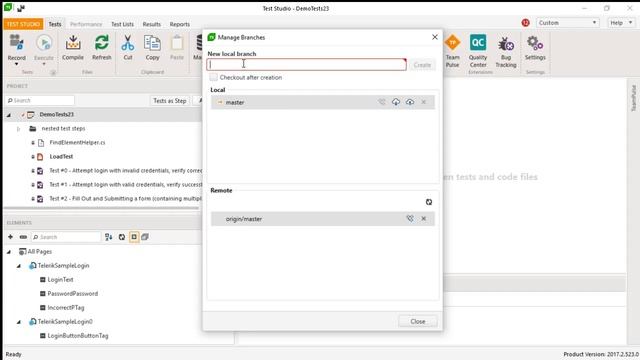The image size is (640, 360).
Task: Click the Tests as Step button
Action: point(169,100)
